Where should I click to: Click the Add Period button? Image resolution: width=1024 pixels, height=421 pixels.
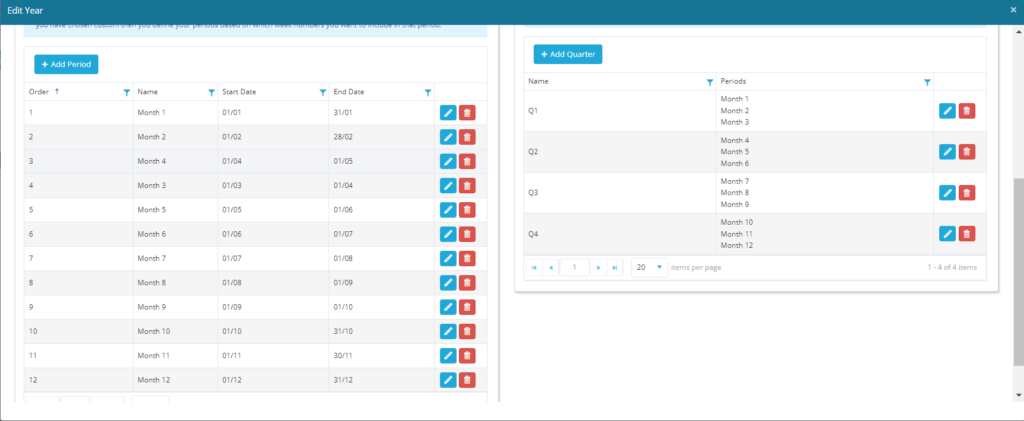[x=66, y=64]
